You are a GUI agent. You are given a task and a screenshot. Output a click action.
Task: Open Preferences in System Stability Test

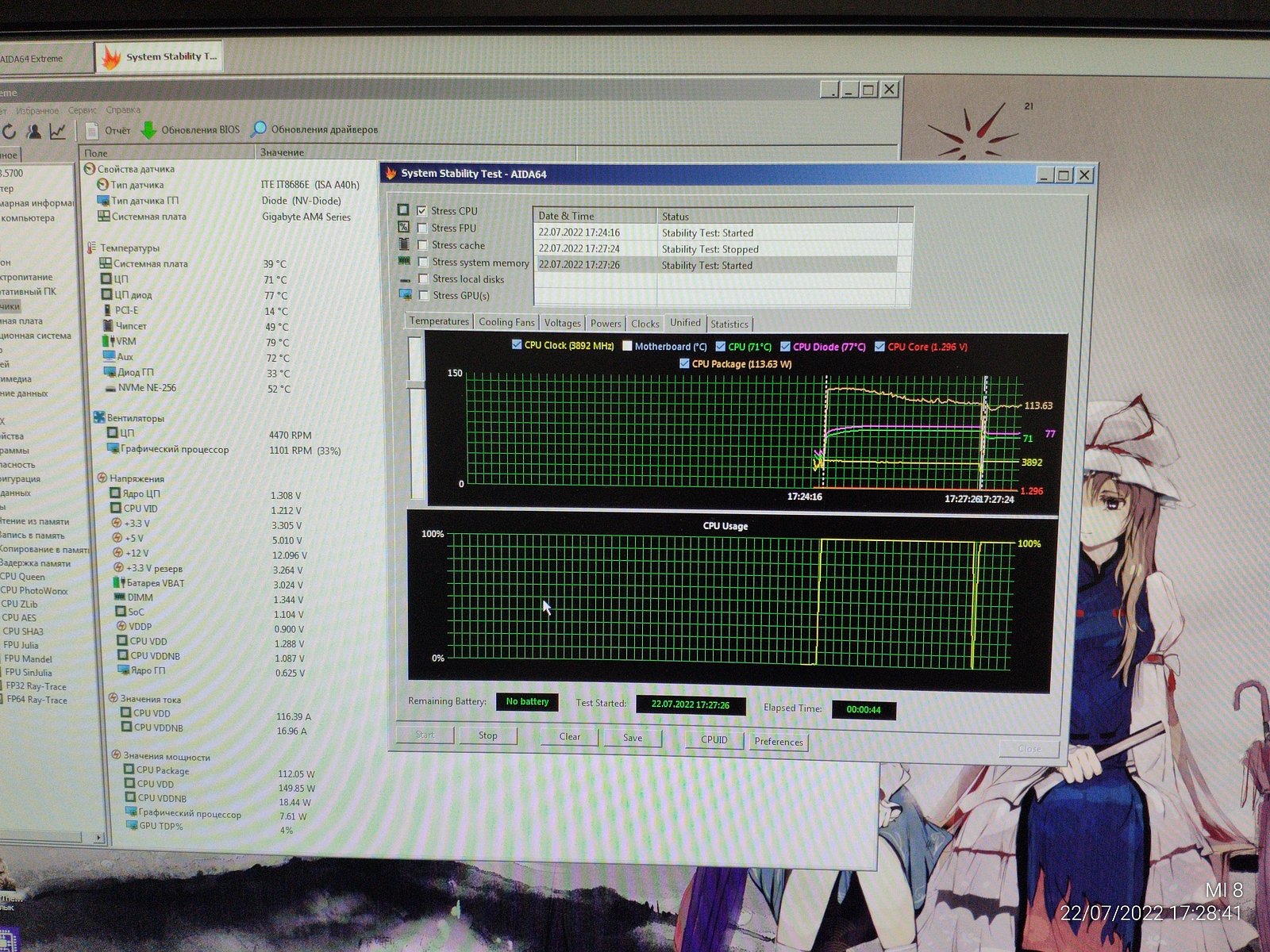[779, 742]
